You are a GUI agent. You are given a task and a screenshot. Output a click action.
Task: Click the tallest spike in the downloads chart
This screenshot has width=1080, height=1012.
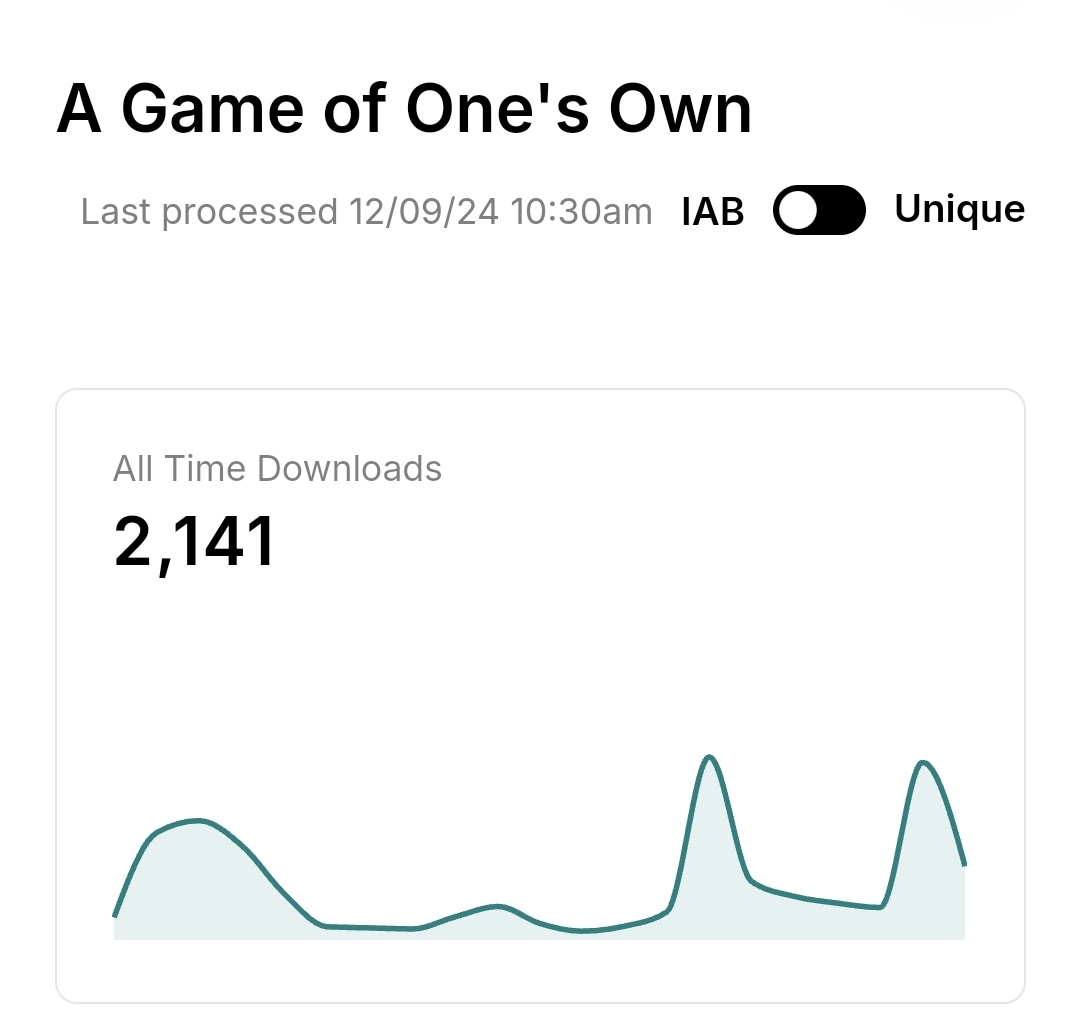point(710,757)
